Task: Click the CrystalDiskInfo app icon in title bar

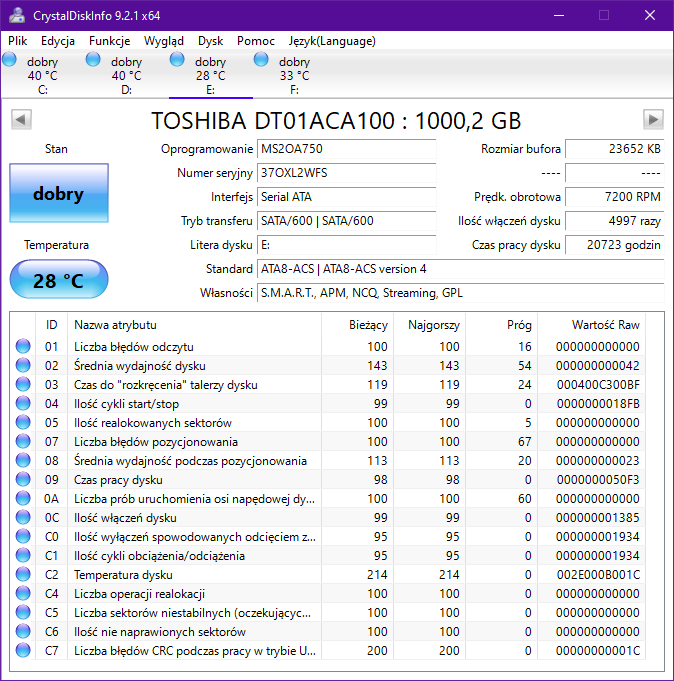Action: click(17, 15)
